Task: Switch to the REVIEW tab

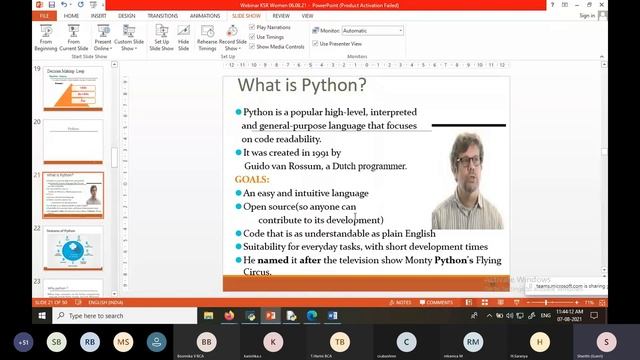Action: [x=281, y=16]
